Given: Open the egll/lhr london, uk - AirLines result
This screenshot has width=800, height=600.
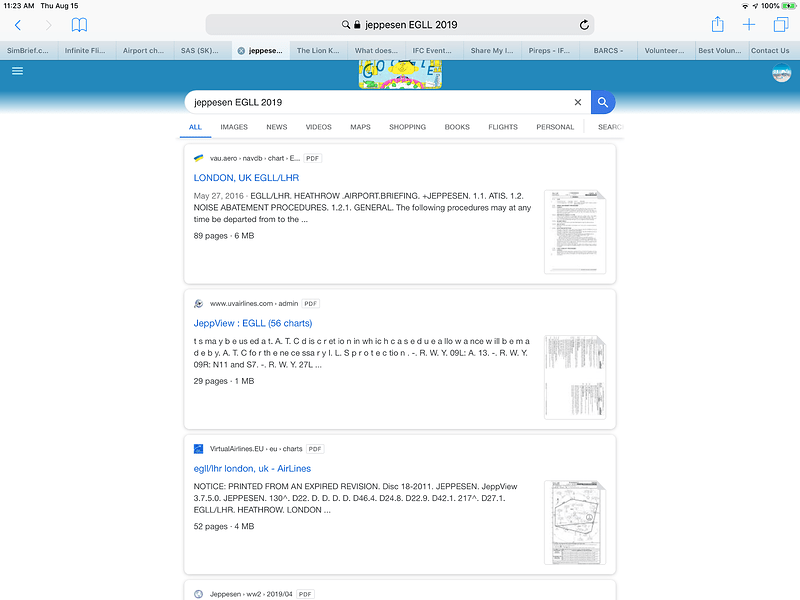Looking at the screenshot, I should [x=252, y=468].
